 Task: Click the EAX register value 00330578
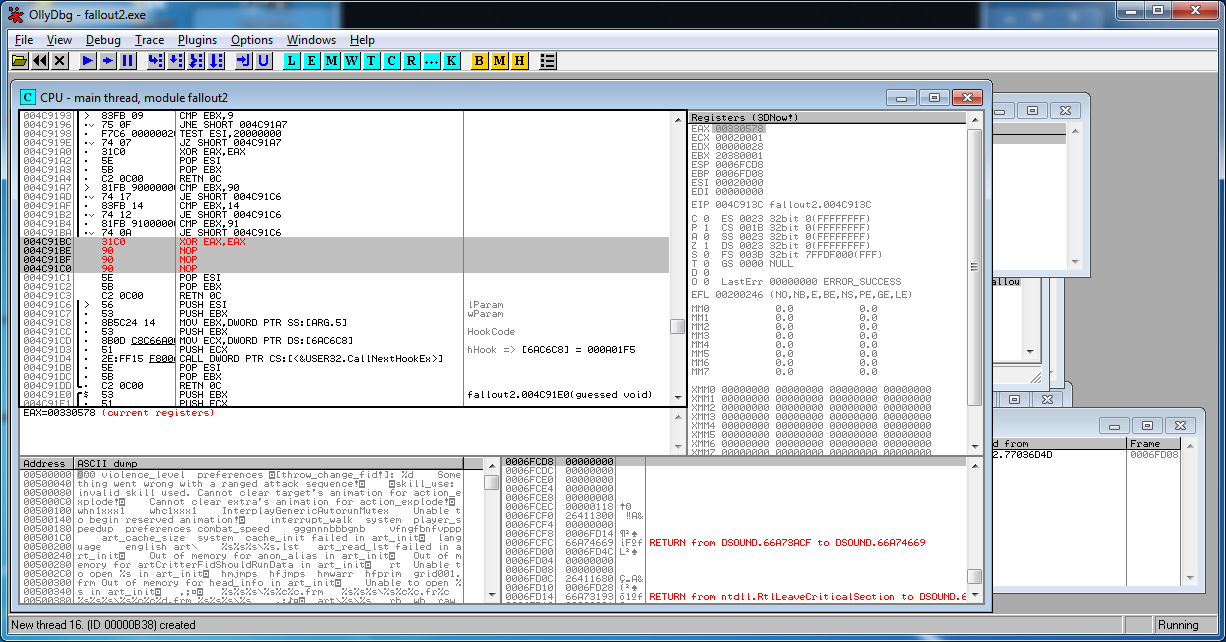pos(738,128)
